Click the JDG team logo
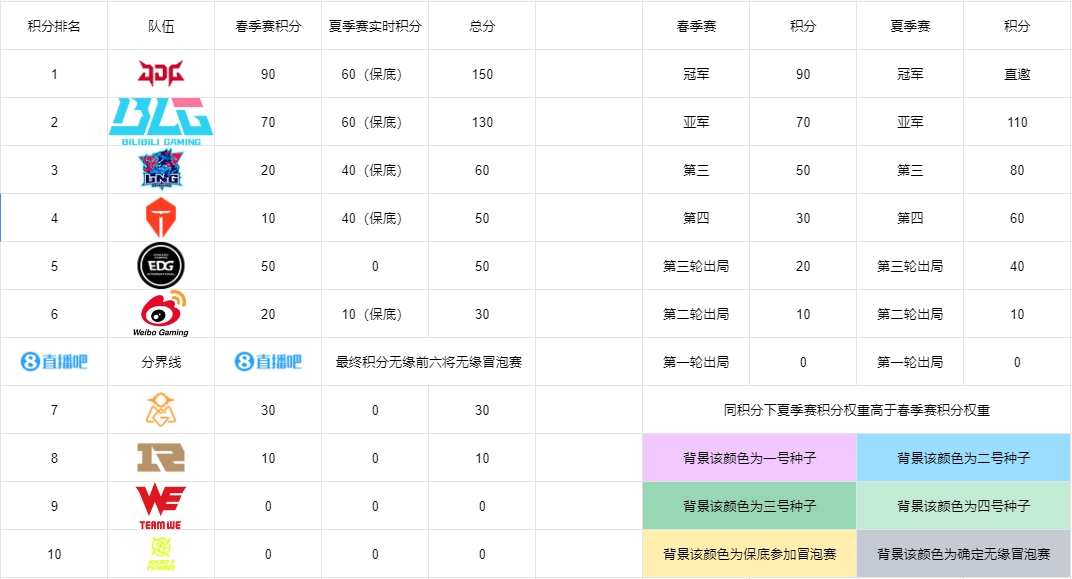The image size is (1072, 579). point(161,73)
